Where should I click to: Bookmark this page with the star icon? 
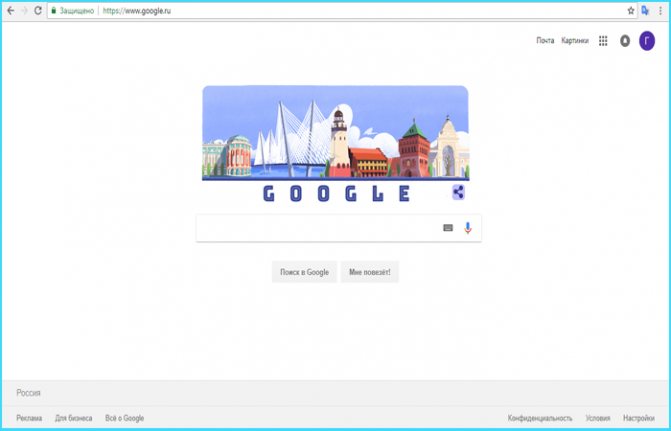pyautogui.click(x=631, y=11)
